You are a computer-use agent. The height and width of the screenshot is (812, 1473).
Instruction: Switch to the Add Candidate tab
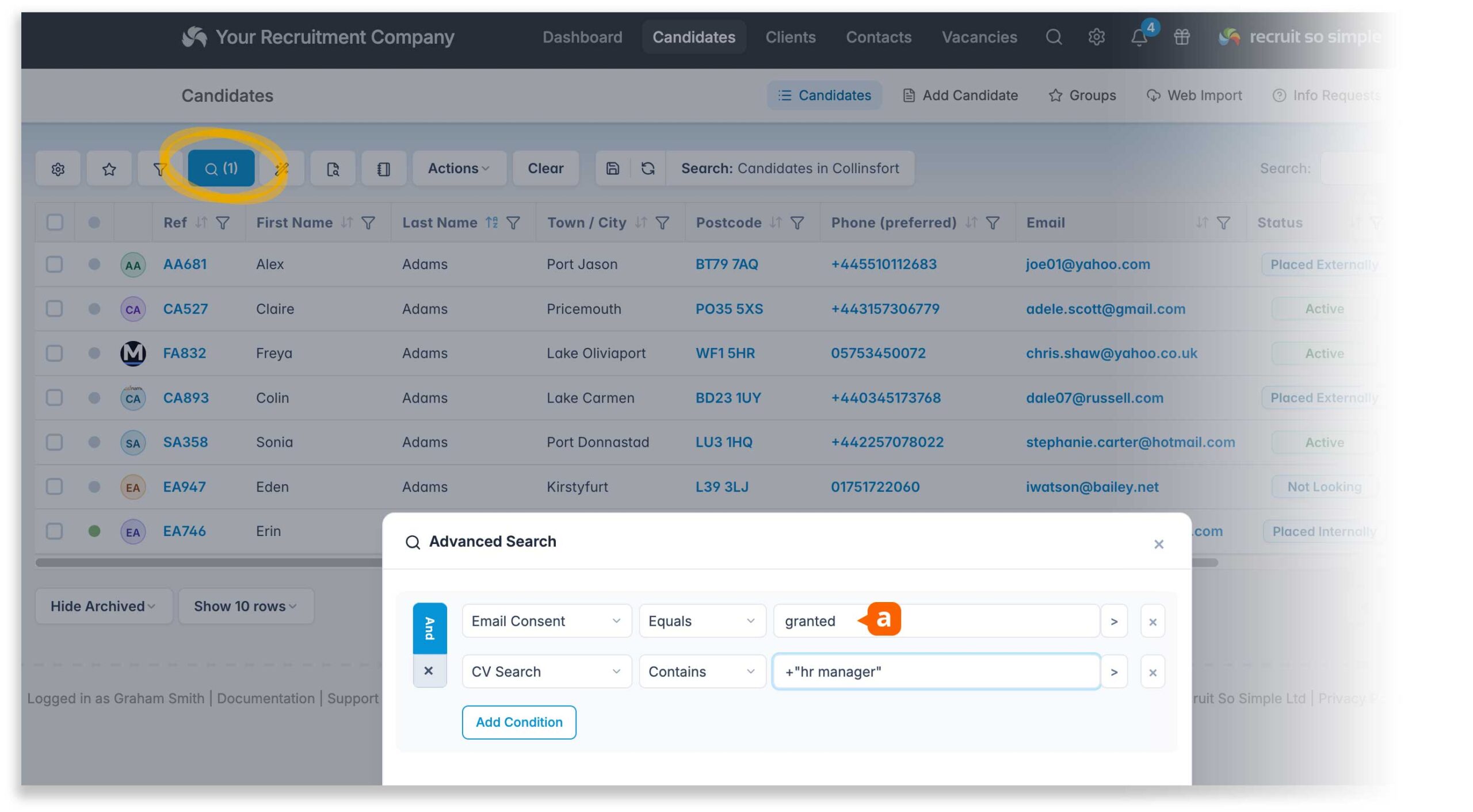point(960,95)
